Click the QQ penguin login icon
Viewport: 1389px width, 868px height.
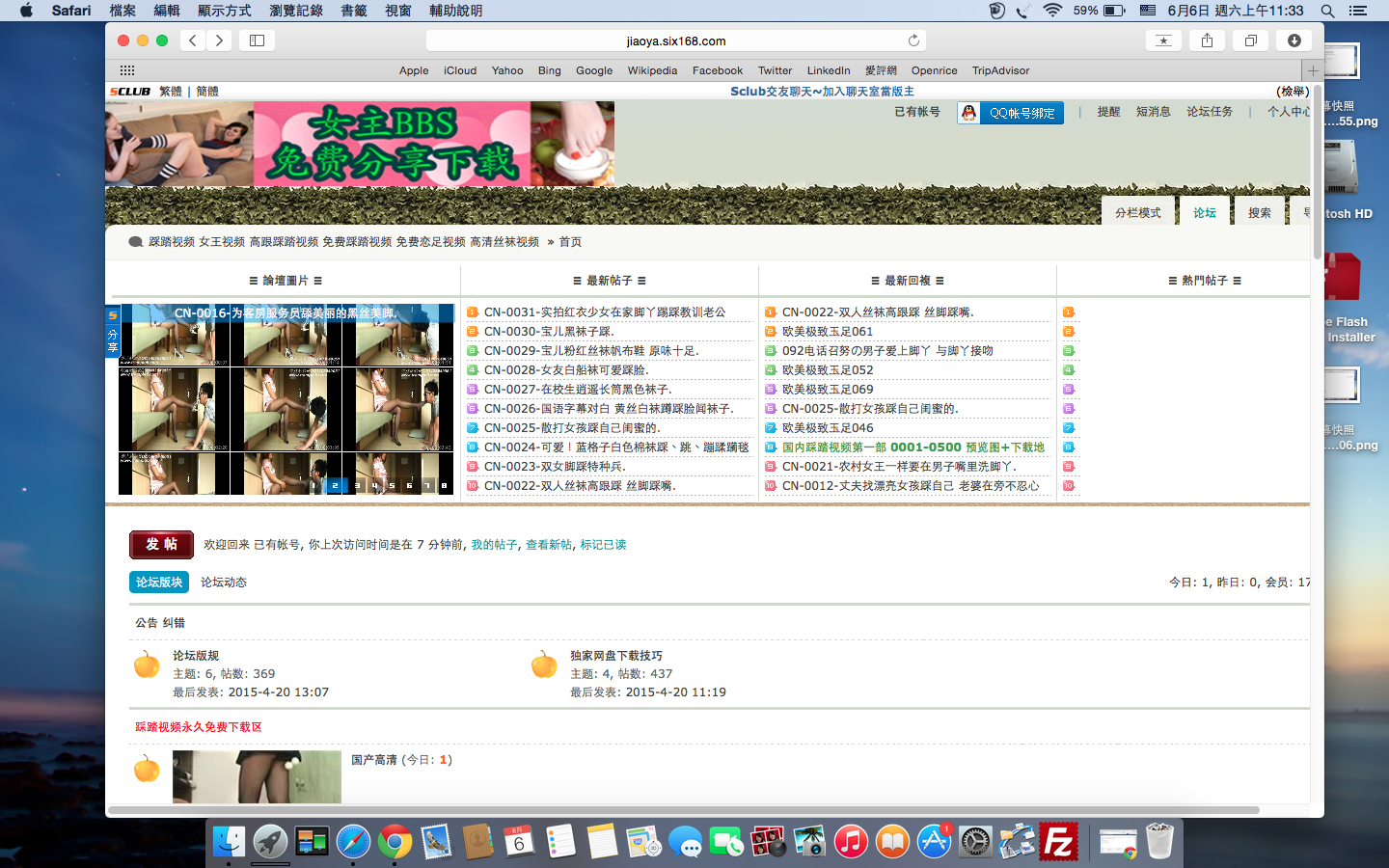tap(968, 113)
